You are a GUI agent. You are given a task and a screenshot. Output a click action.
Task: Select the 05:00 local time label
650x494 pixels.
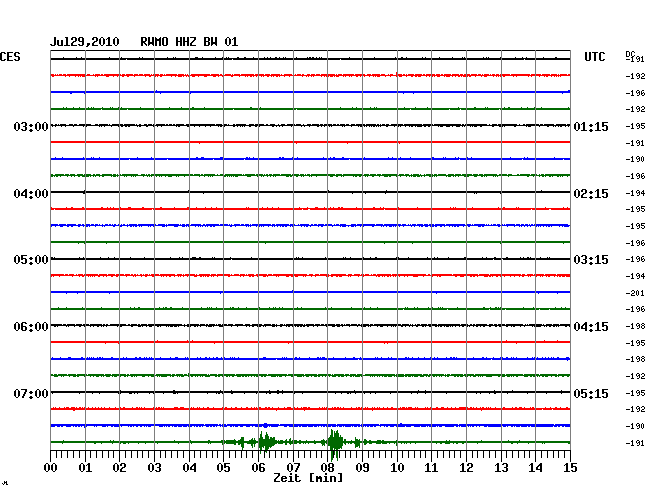click(x=31, y=260)
